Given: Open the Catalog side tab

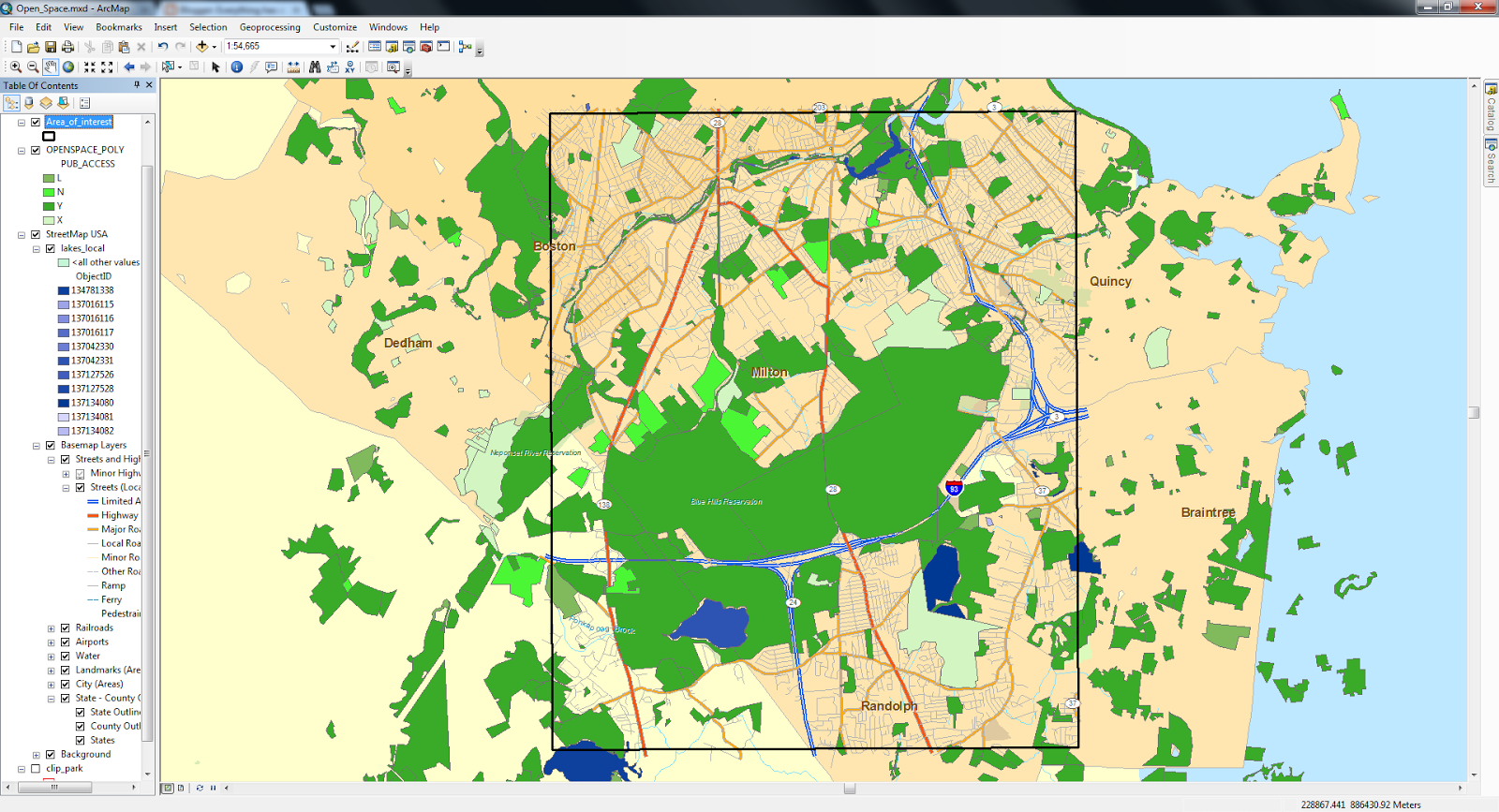Looking at the screenshot, I should tap(1491, 107).
